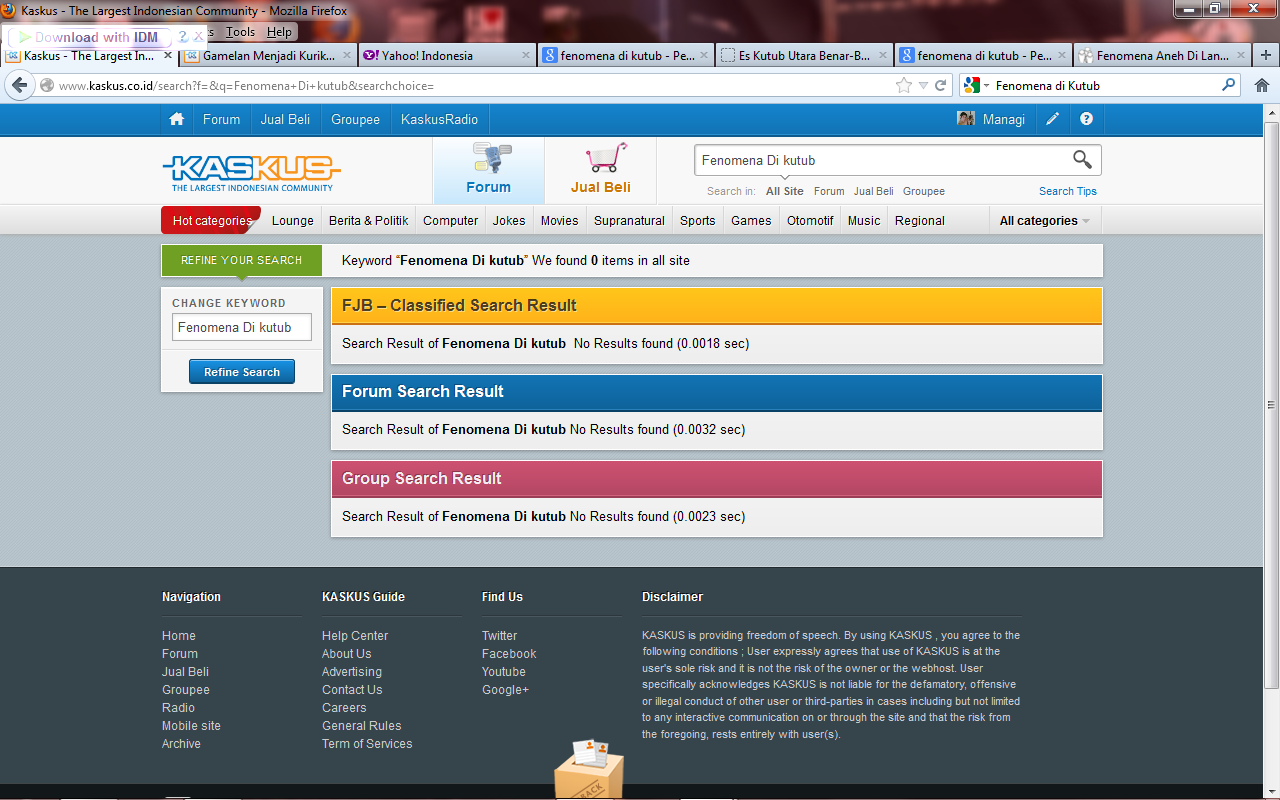Open Firefox home page icon
The image size is (1280, 800).
[x=1262, y=86]
